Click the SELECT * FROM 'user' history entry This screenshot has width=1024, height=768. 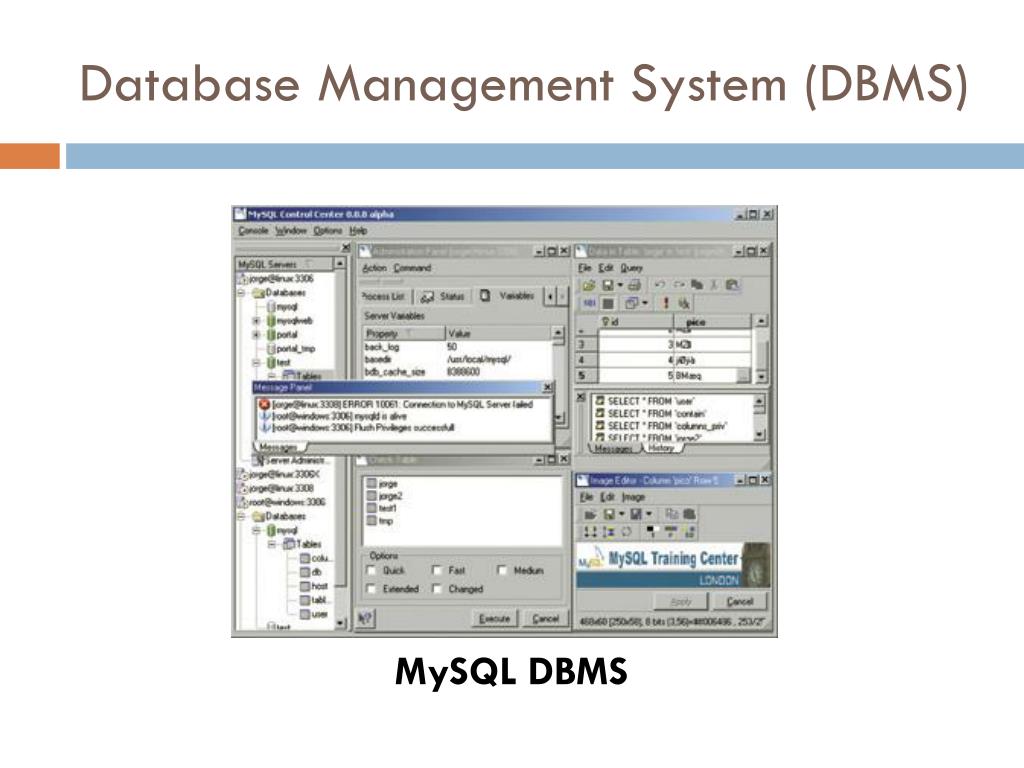644,401
